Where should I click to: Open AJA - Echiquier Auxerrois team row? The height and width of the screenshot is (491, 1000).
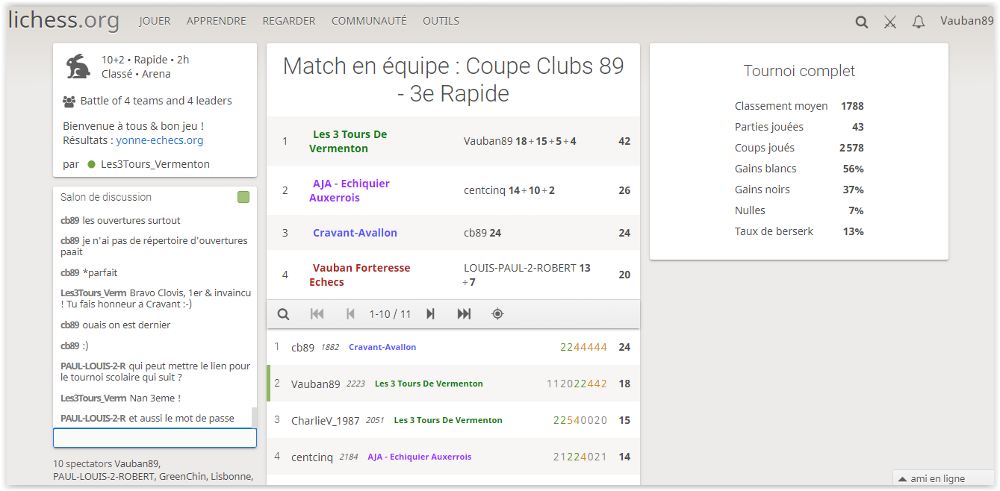click(453, 190)
